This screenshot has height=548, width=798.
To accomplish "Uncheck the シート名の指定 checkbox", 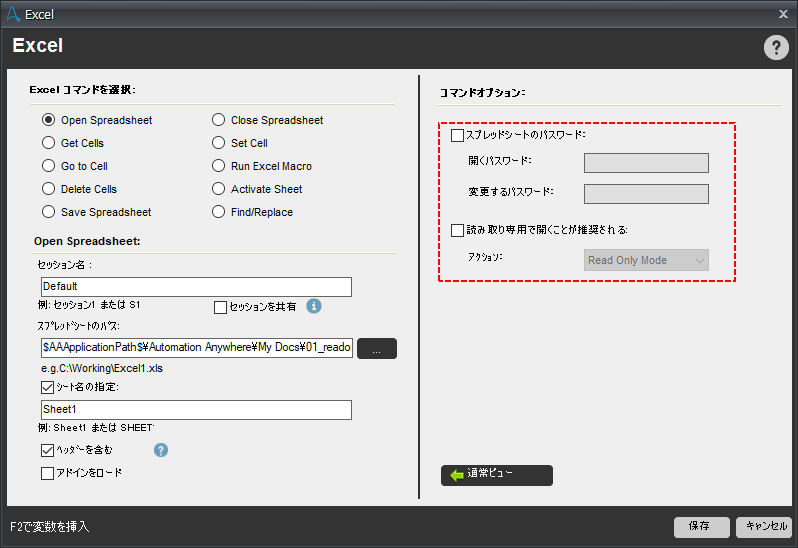I will tap(47, 387).
